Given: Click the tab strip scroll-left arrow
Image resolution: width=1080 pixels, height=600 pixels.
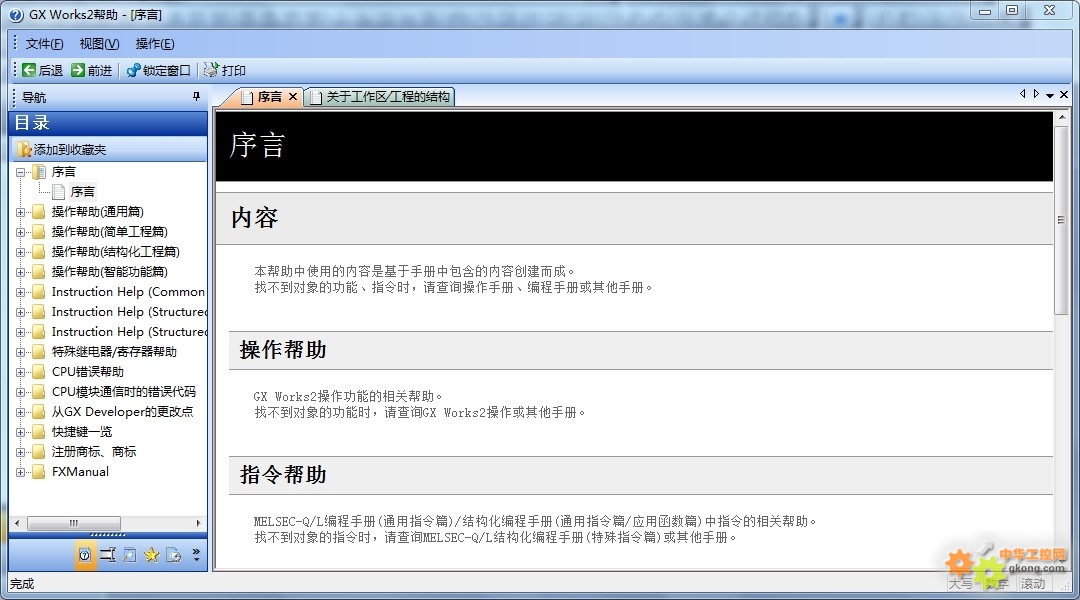Looking at the screenshot, I should pos(1022,94).
